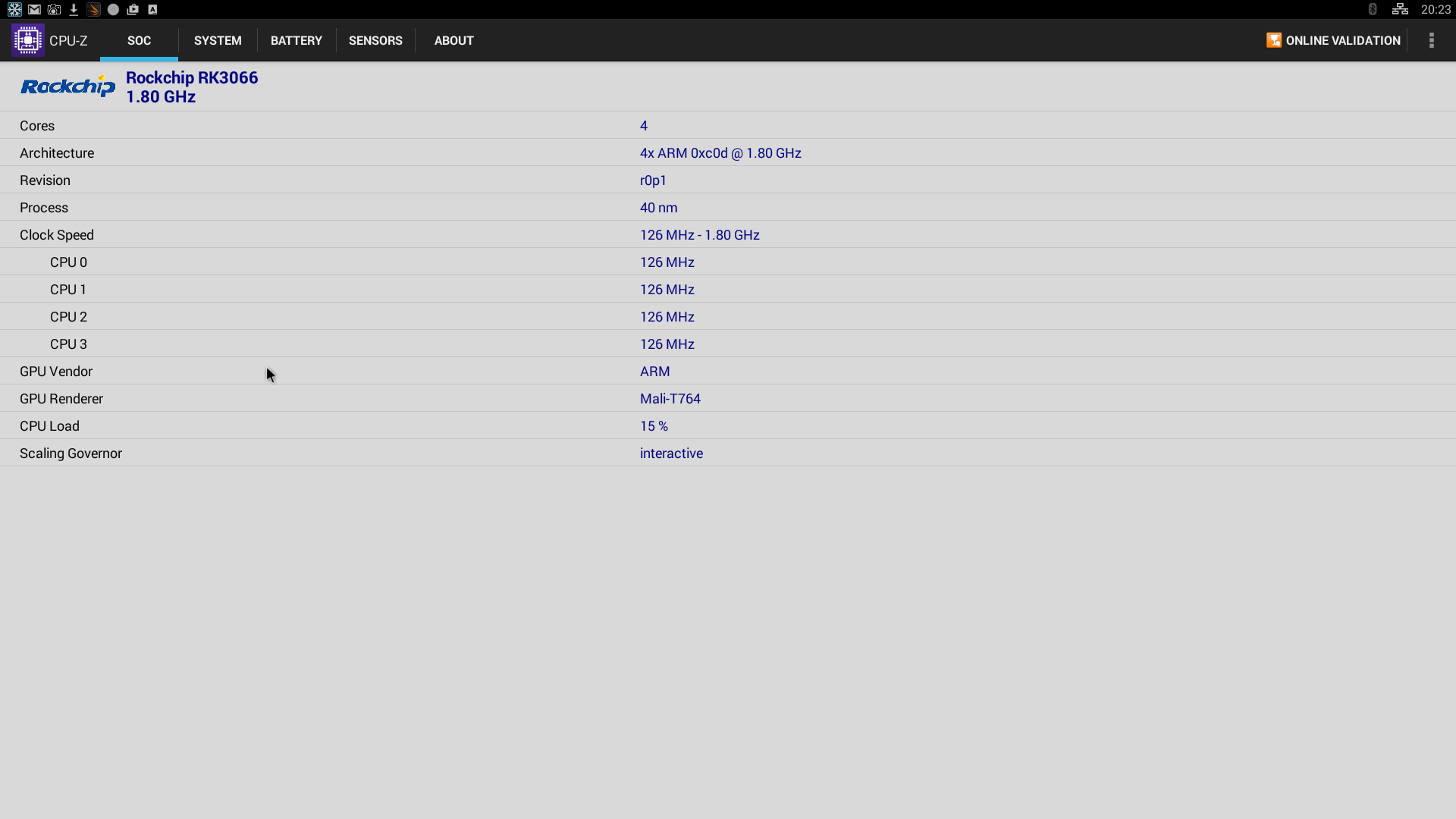Select the Architecture row label
Viewport: 1456px width, 819px height.
click(x=57, y=153)
